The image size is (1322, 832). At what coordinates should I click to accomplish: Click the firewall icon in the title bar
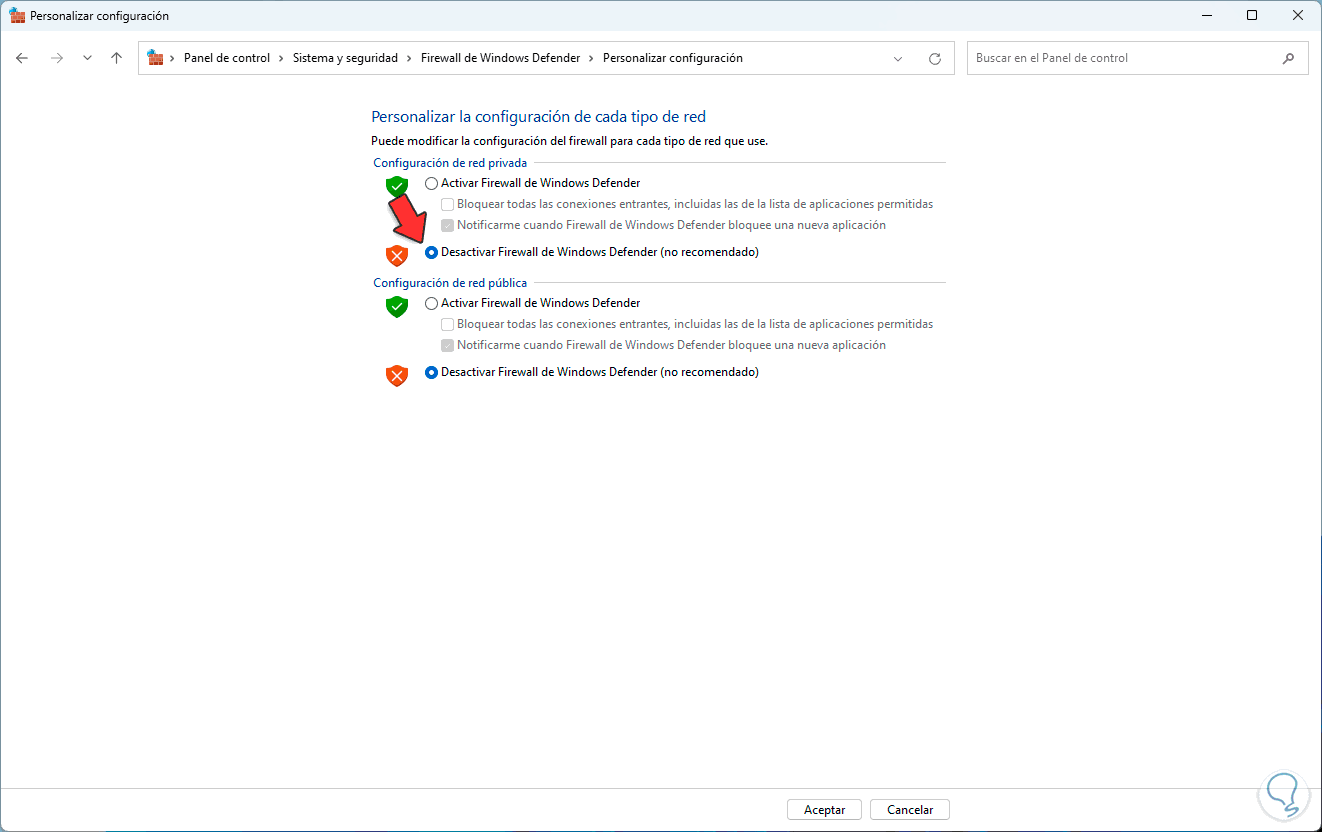coord(17,15)
